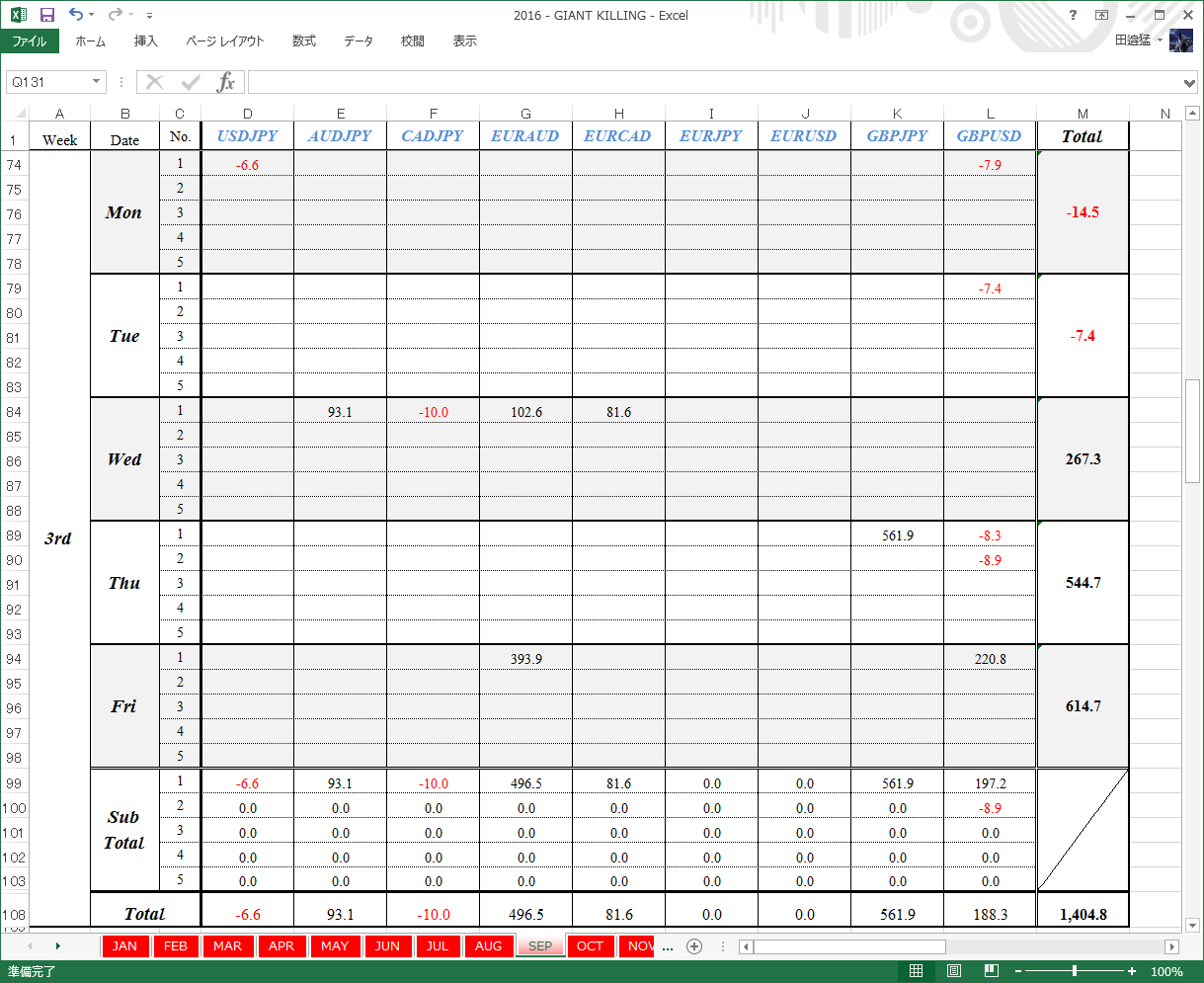Select the OCT sheet tab
The width and height of the screenshot is (1204, 983).
click(x=590, y=946)
